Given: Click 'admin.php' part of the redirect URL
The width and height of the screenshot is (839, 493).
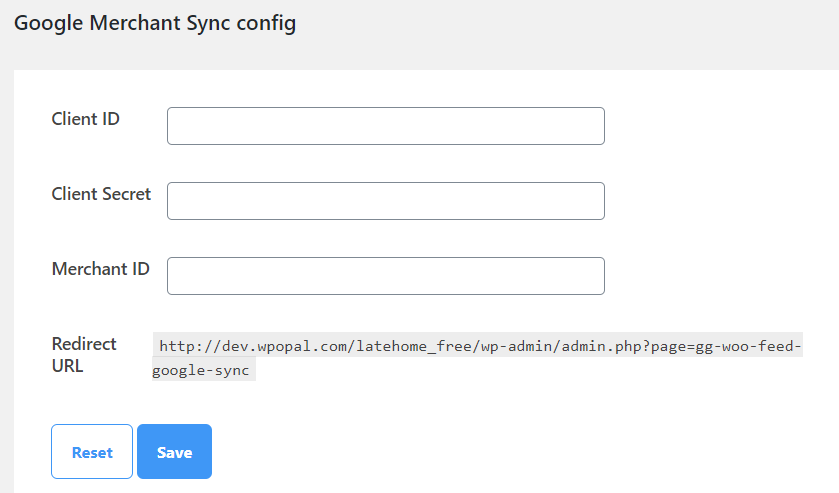Looking at the screenshot, I should (x=601, y=346).
